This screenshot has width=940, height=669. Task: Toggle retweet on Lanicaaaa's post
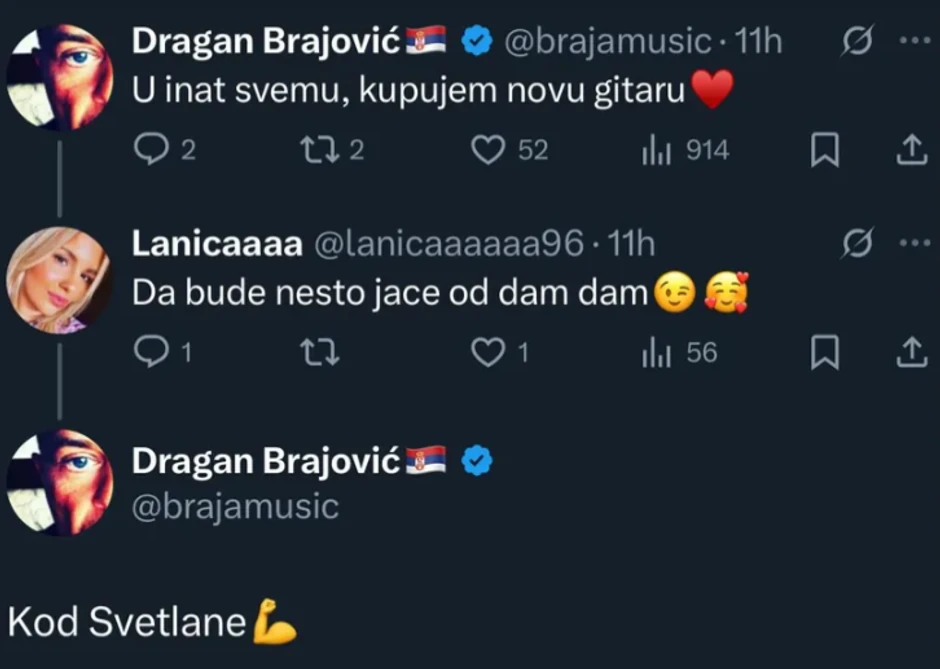[x=318, y=352]
